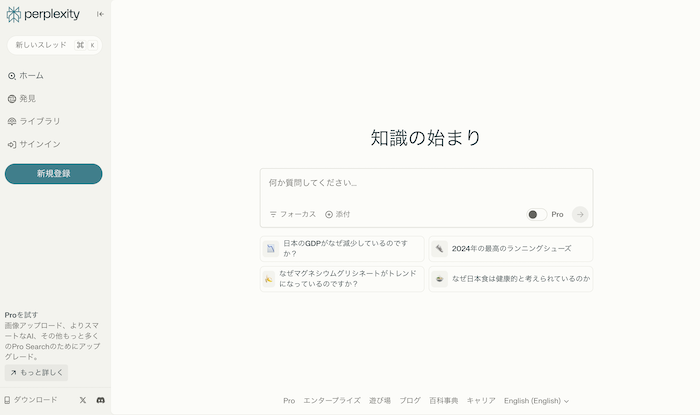Click the submit arrow button
This screenshot has width=700, height=415.
[x=580, y=214]
